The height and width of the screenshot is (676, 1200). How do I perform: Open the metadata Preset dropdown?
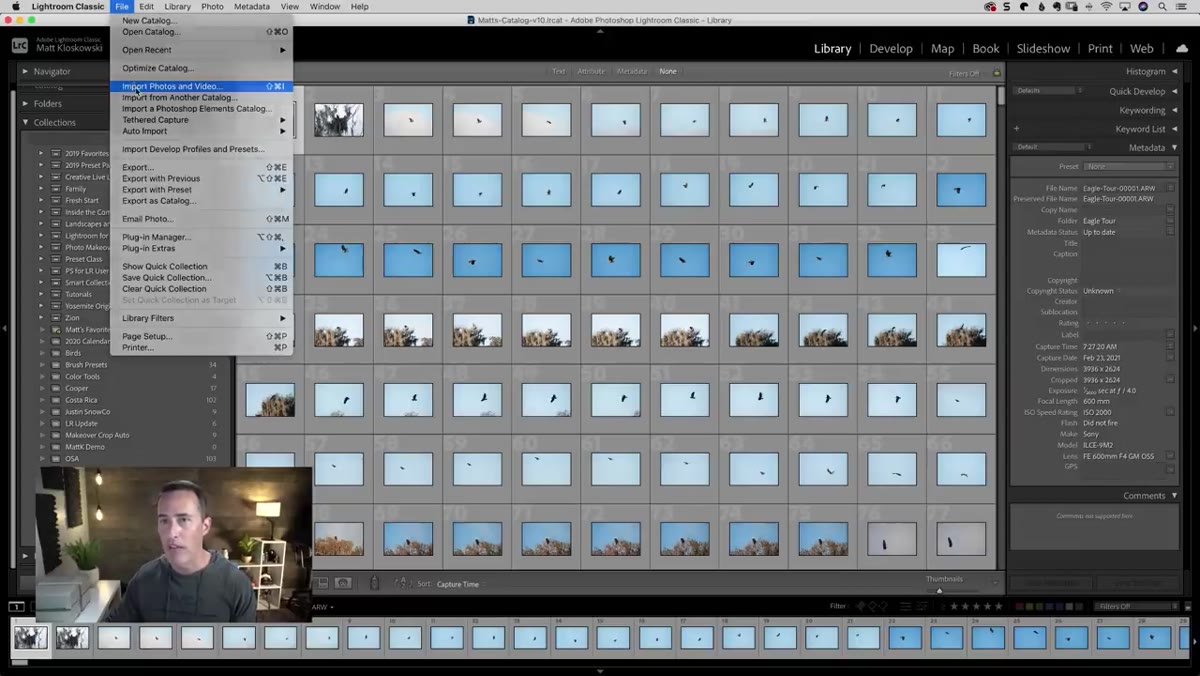[x=1129, y=166]
